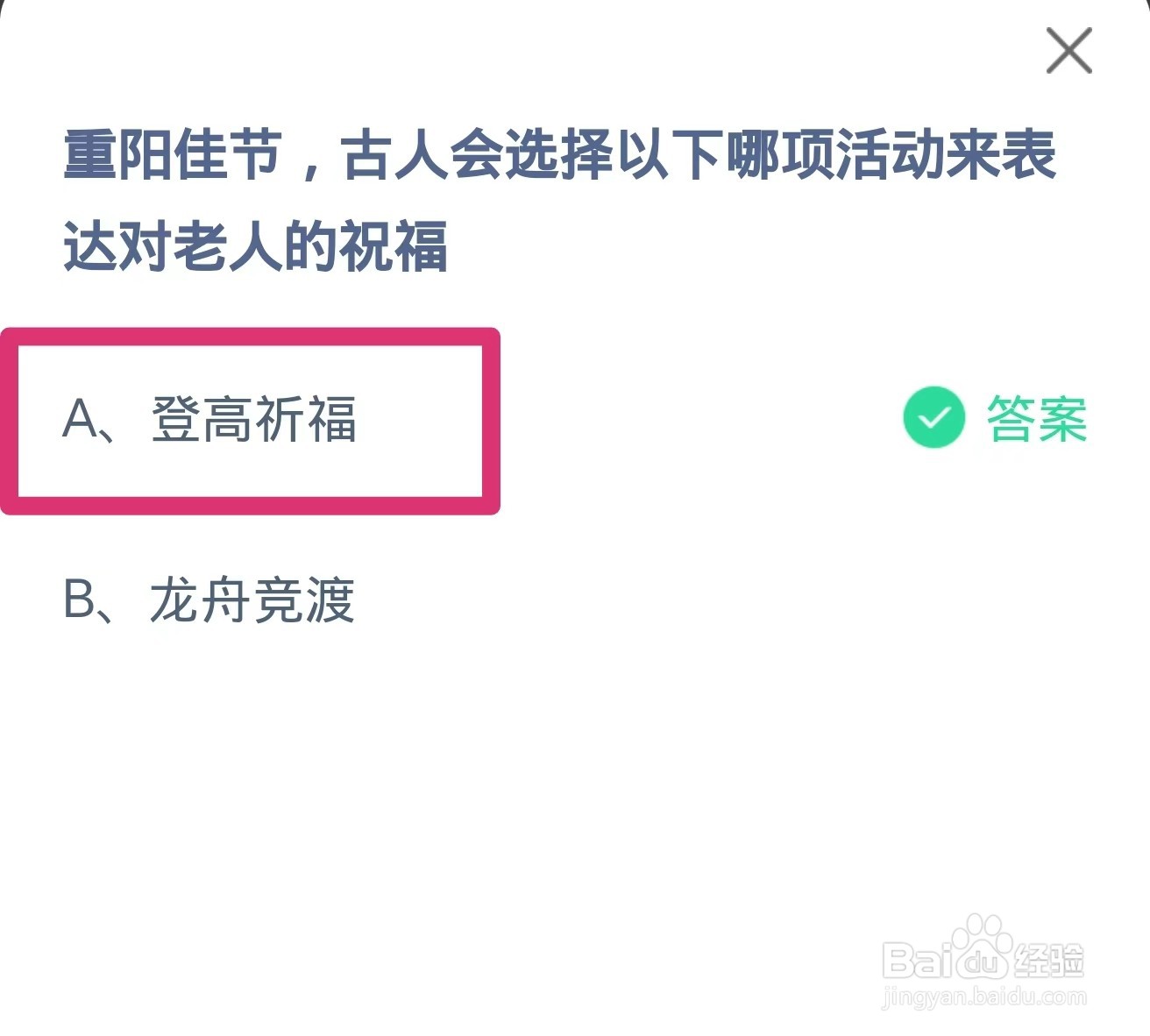This screenshot has height=1036, width=1150.
Task: Tap the green 答案 label
Action: pos(1037,418)
